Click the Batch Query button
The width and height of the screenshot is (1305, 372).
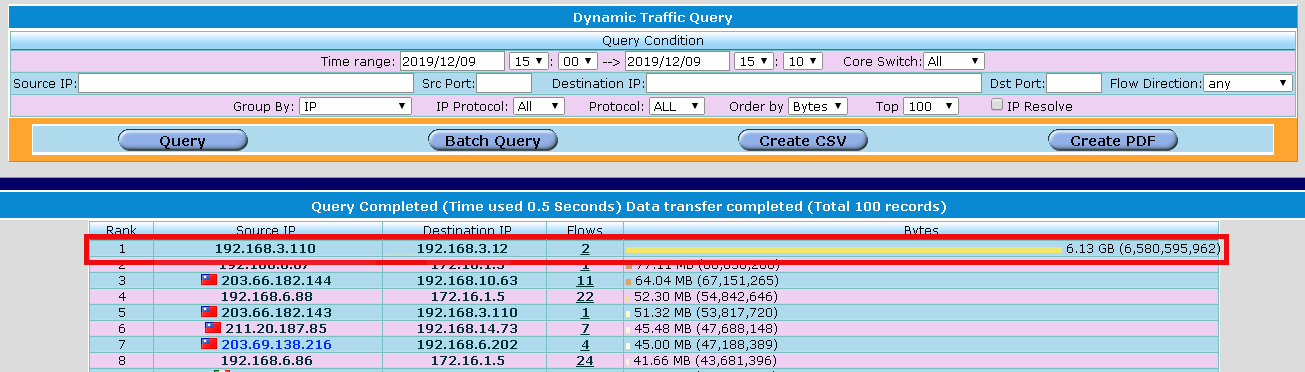pos(493,141)
